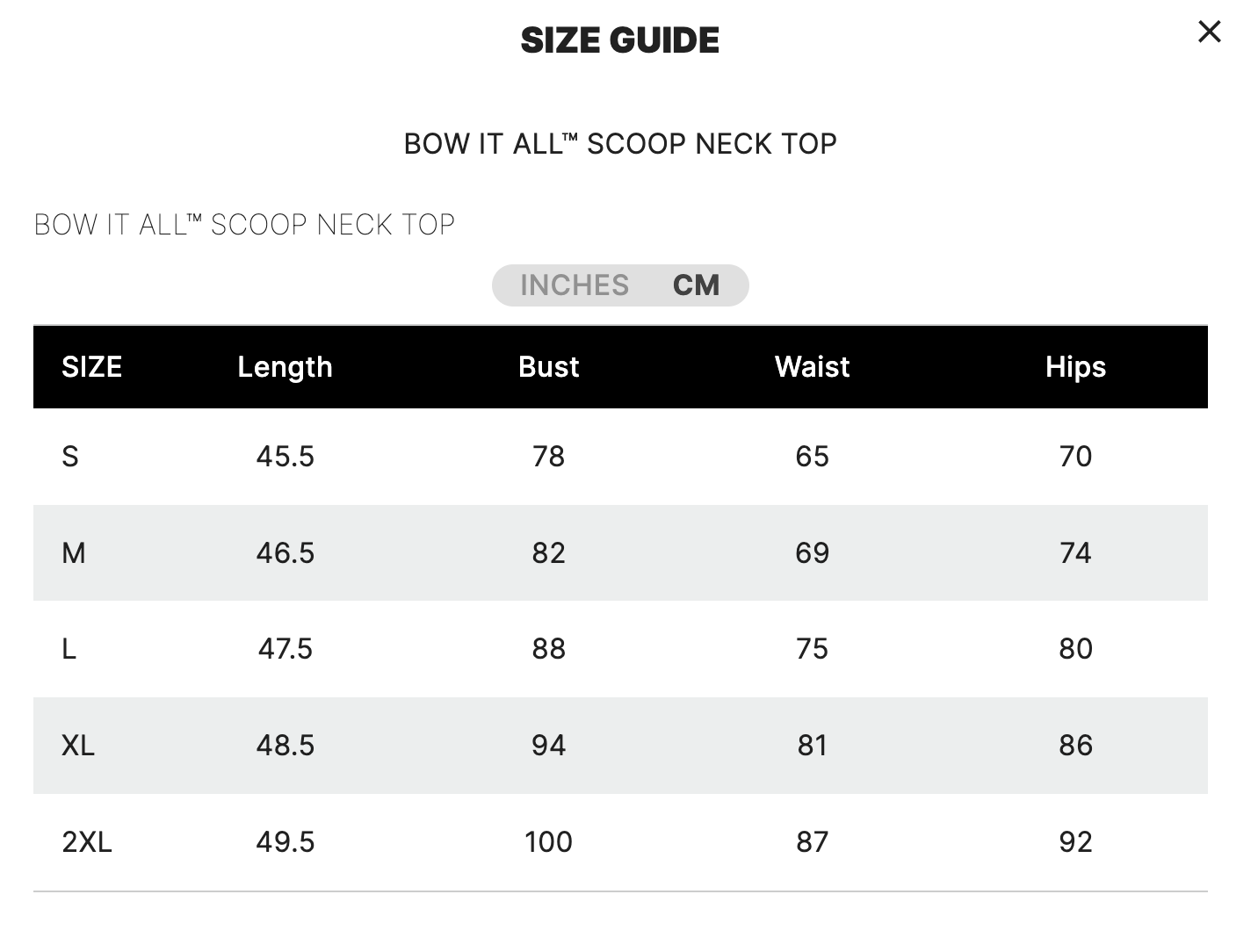1258x952 pixels.
Task: Select the S size row label
Action: click(70, 457)
